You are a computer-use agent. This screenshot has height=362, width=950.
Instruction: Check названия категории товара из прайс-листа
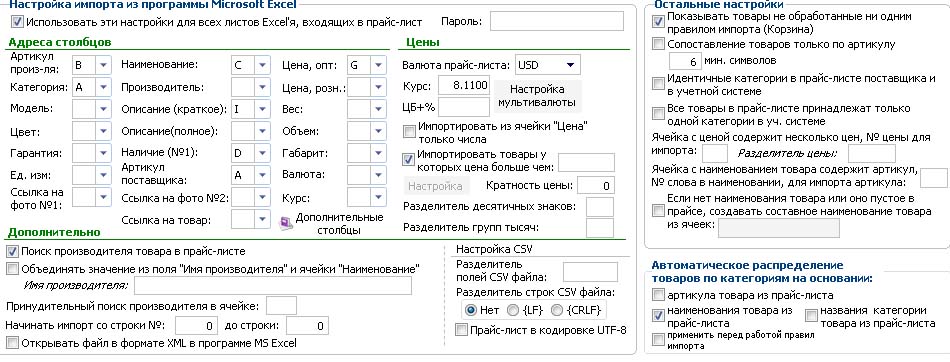pos(811,316)
